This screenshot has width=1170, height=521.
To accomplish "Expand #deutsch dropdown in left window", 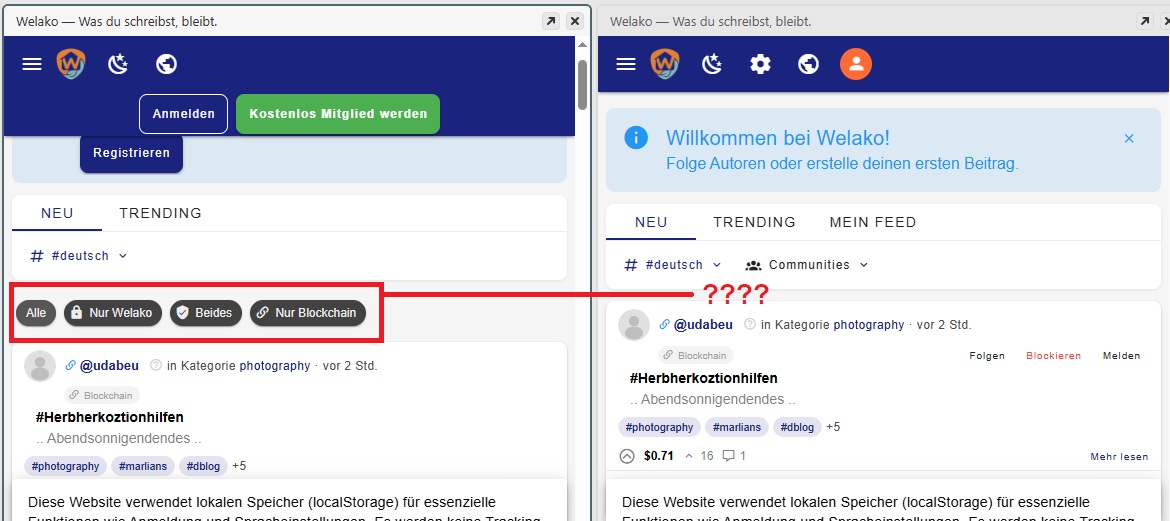I will pyautogui.click(x=78, y=255).
